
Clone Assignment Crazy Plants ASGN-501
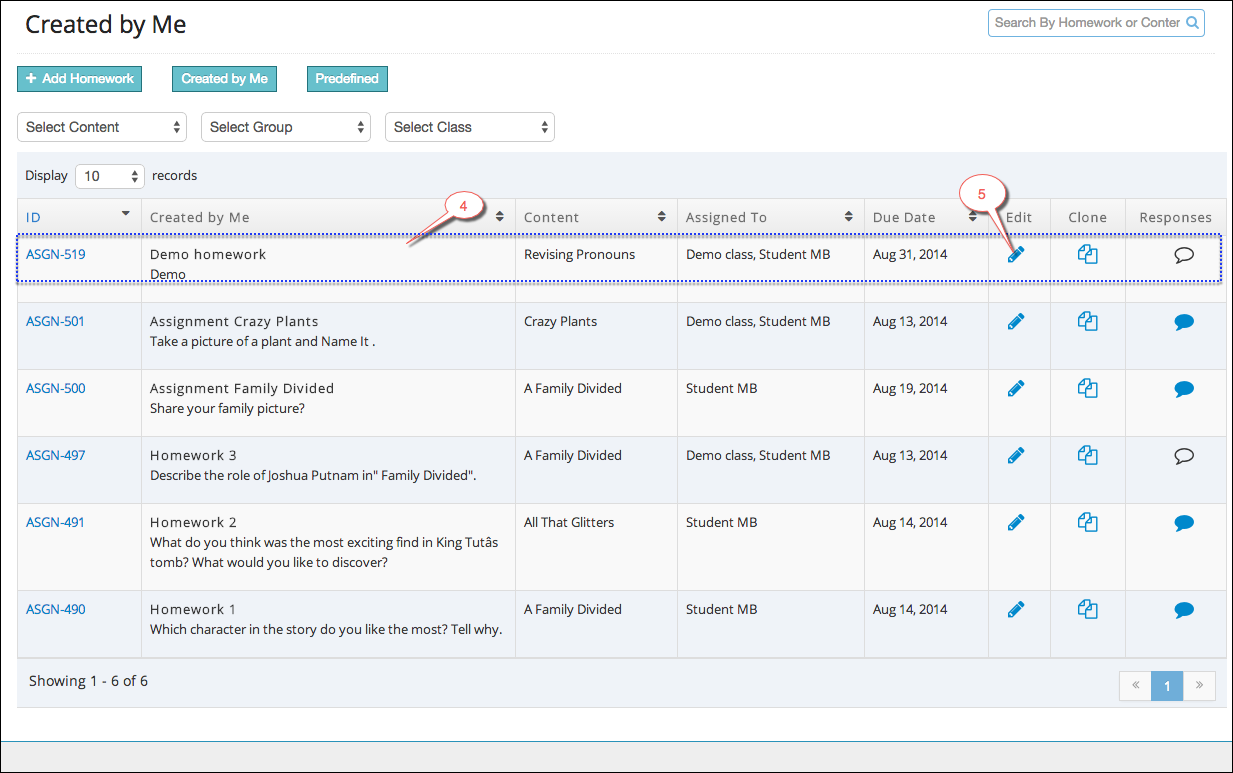1088,322
